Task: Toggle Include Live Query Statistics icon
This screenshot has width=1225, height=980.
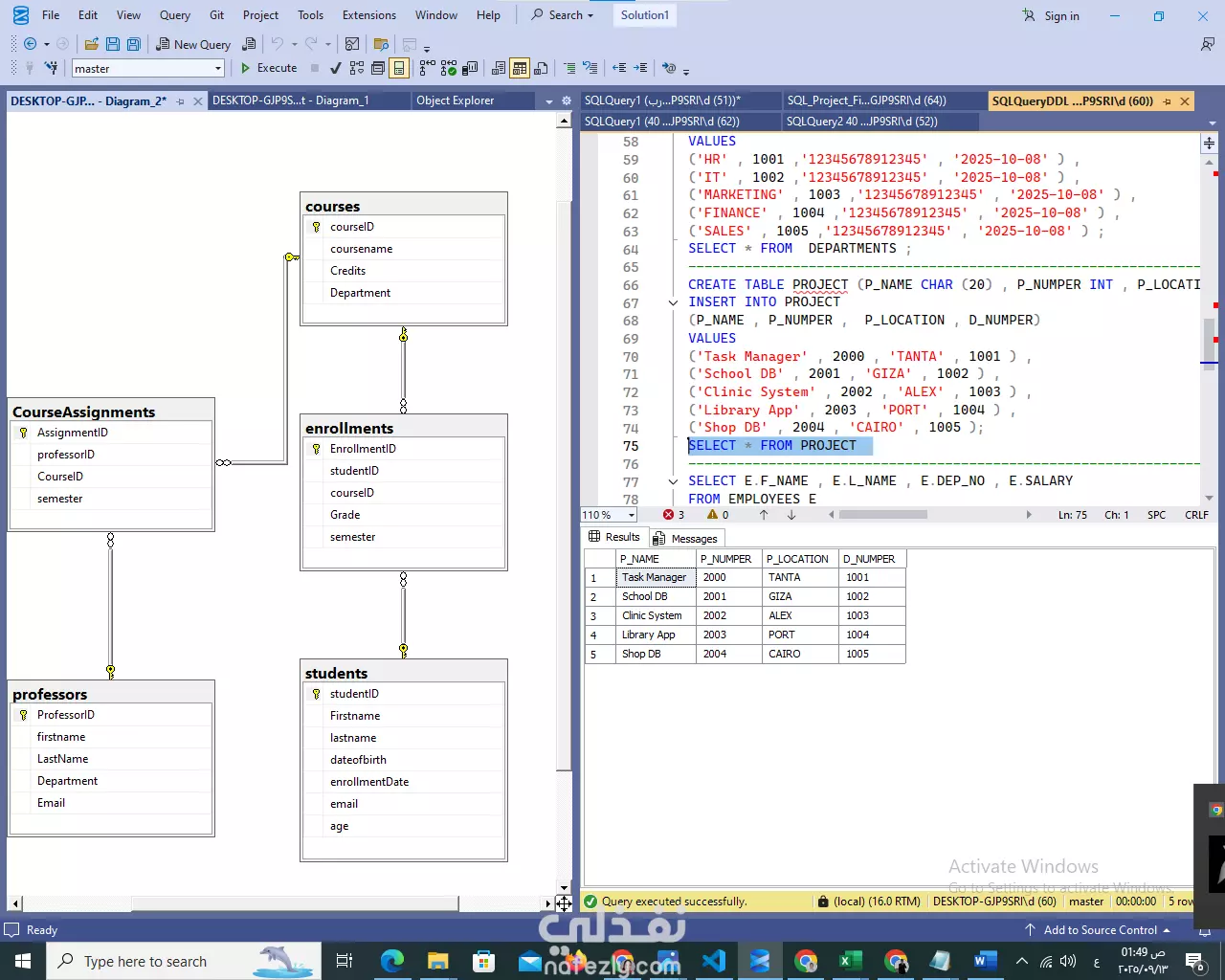Action: (449, 68)
